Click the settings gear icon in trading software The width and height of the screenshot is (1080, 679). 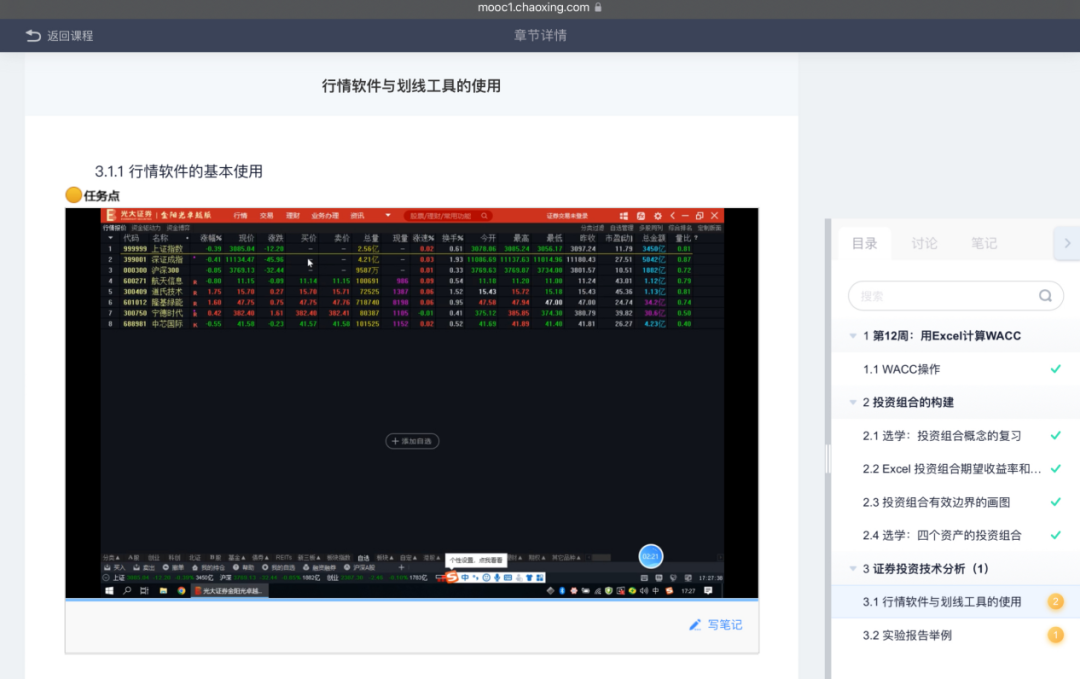click(657, 216)
